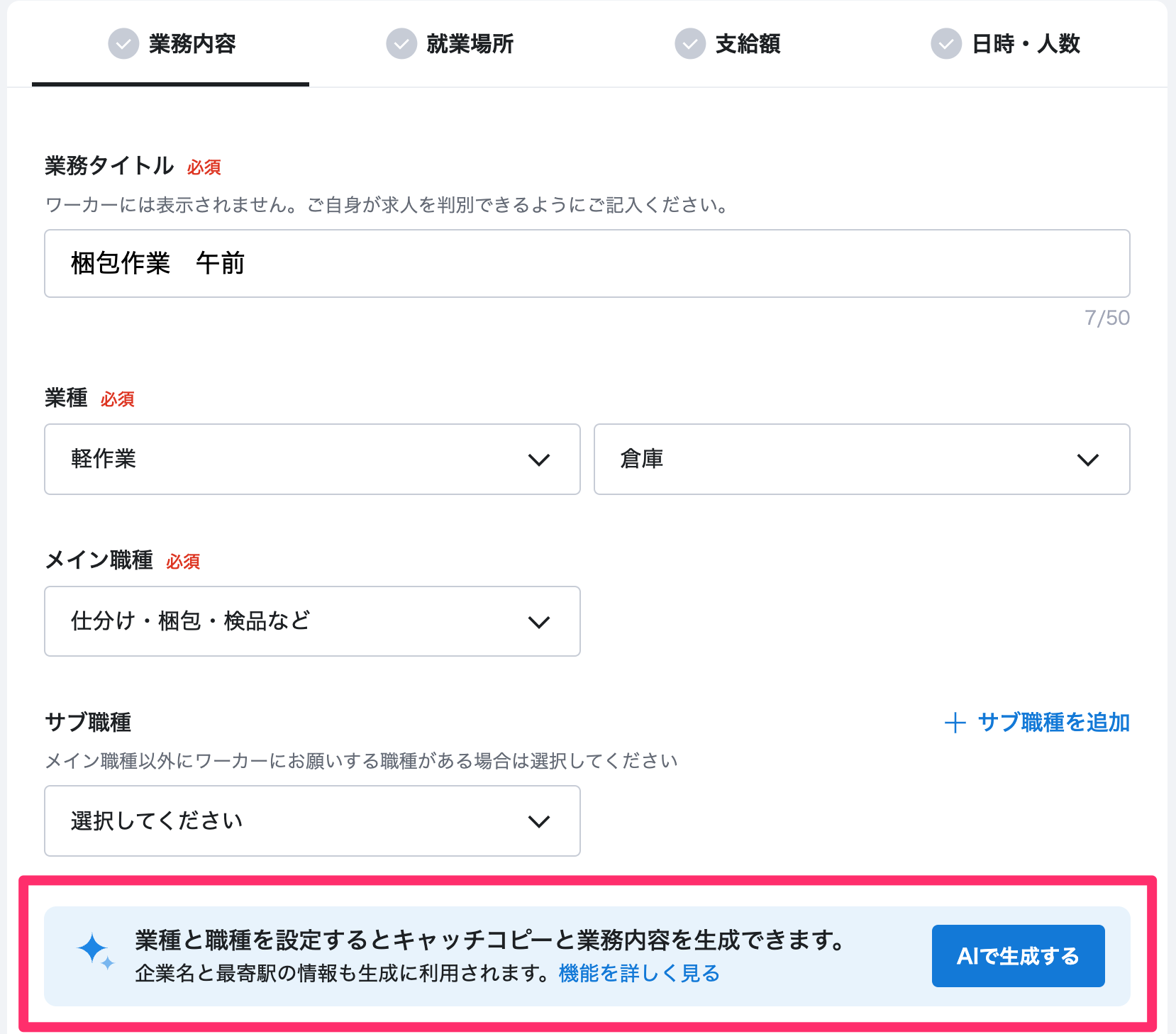Open the 倉庫 sub-industry dropdown

pyautogui.click(x=861, y=460)
